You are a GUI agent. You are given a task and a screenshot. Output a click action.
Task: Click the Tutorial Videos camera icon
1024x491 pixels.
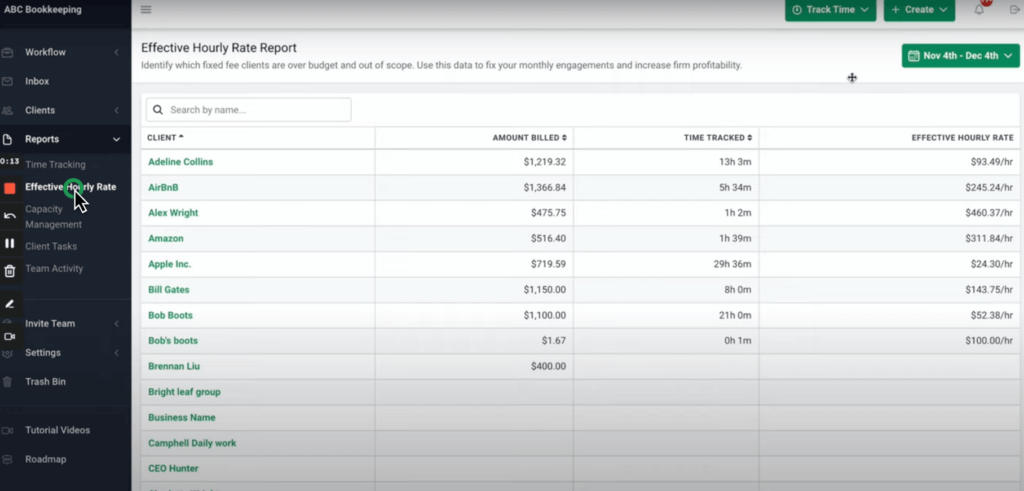tap(8, 430)
